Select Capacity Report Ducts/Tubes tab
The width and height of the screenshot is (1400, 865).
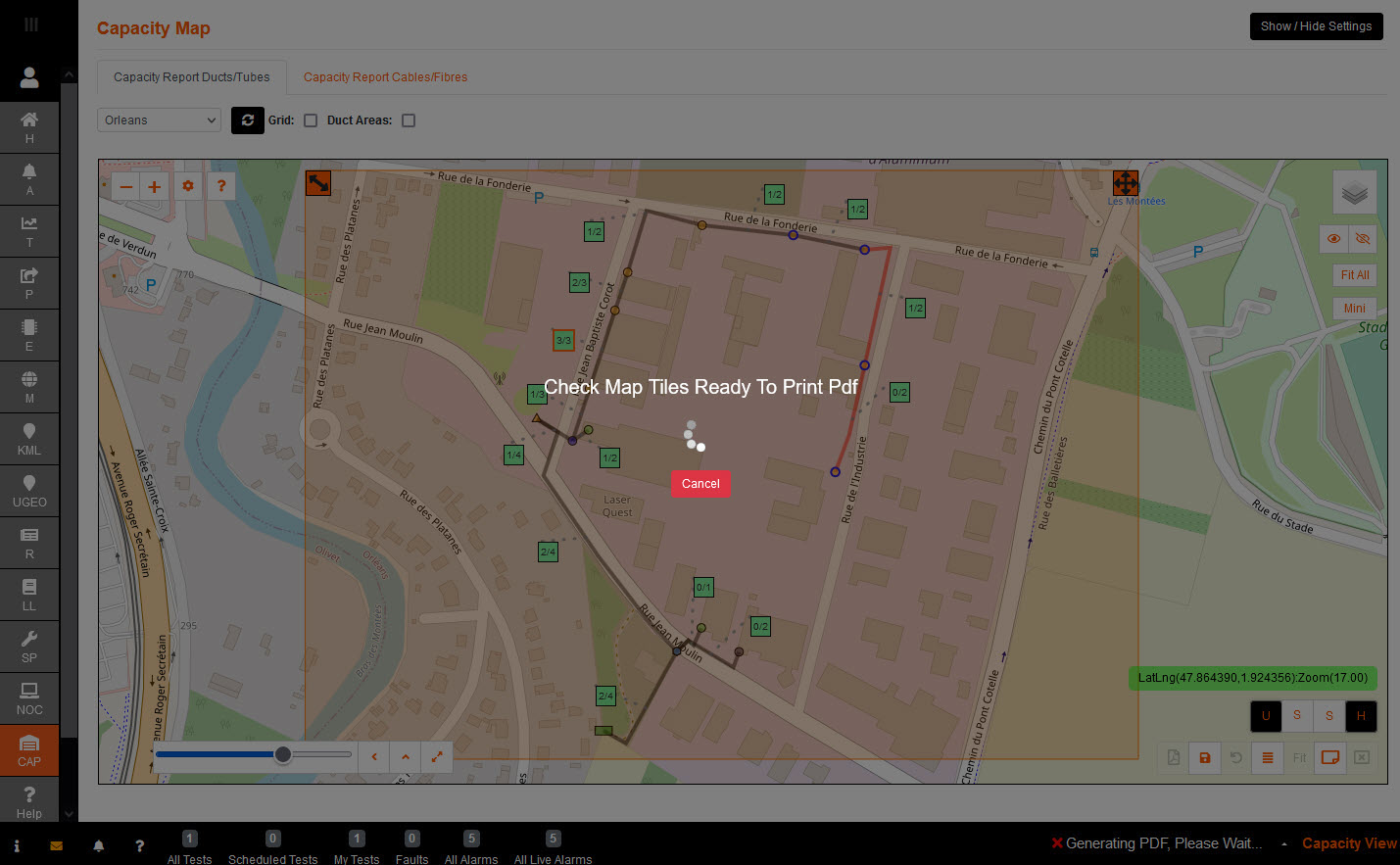point(191,77)
